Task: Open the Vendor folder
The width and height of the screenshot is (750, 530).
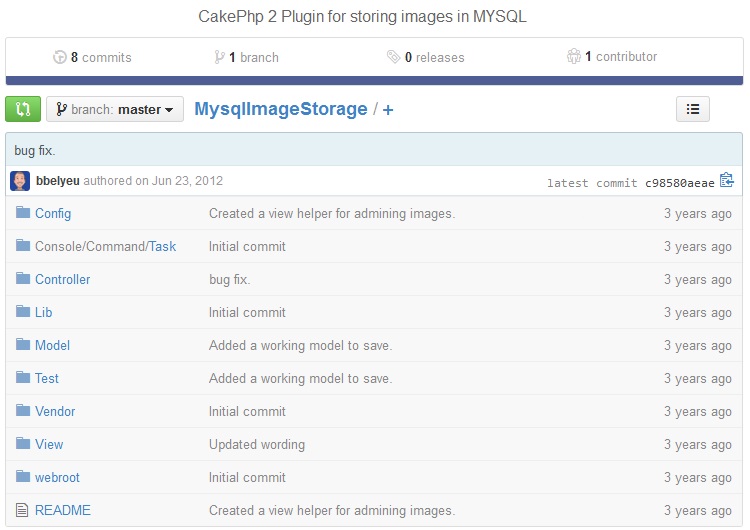Action: coord(55,411)
